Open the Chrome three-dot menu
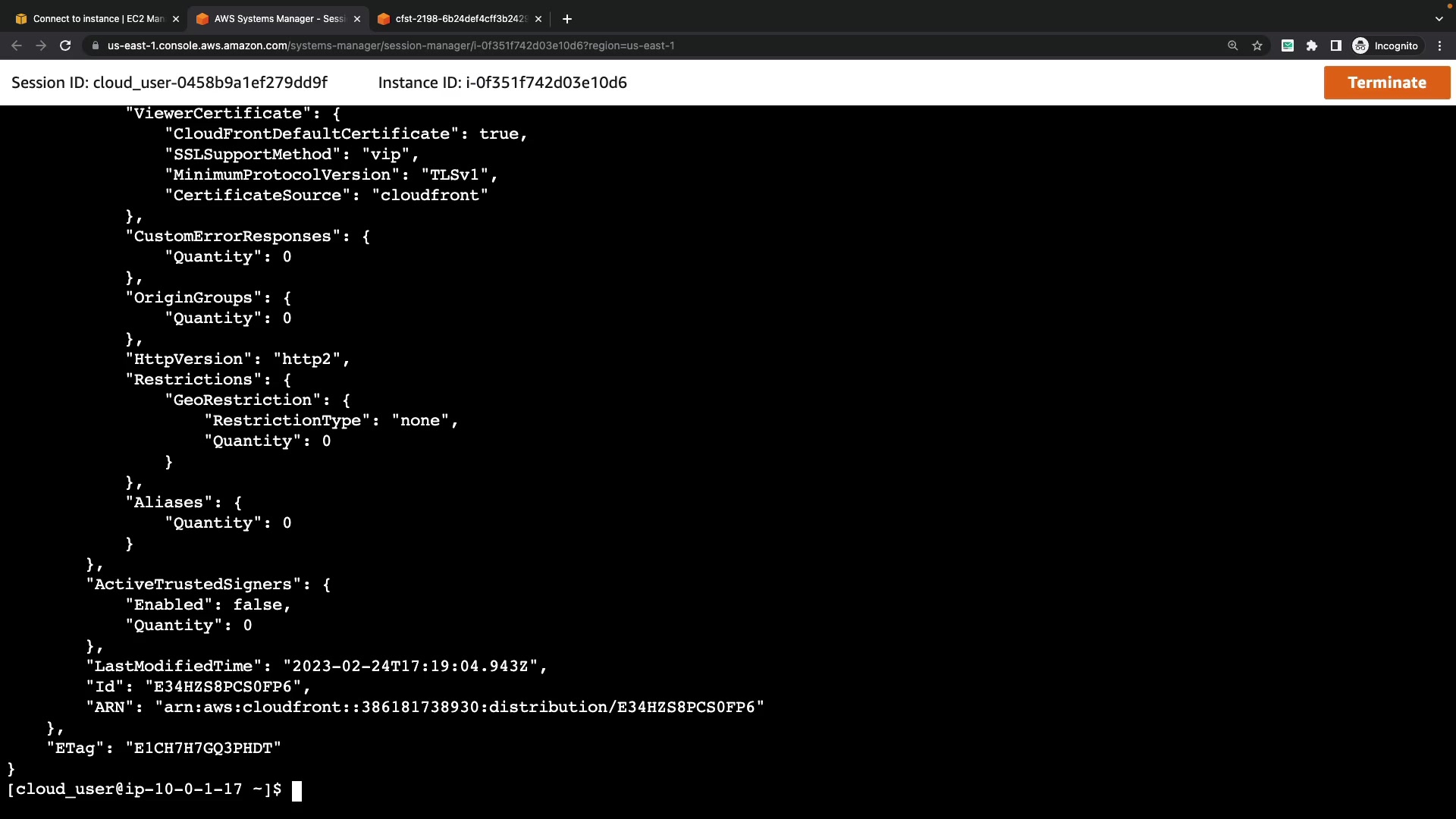 point(1440,45)
